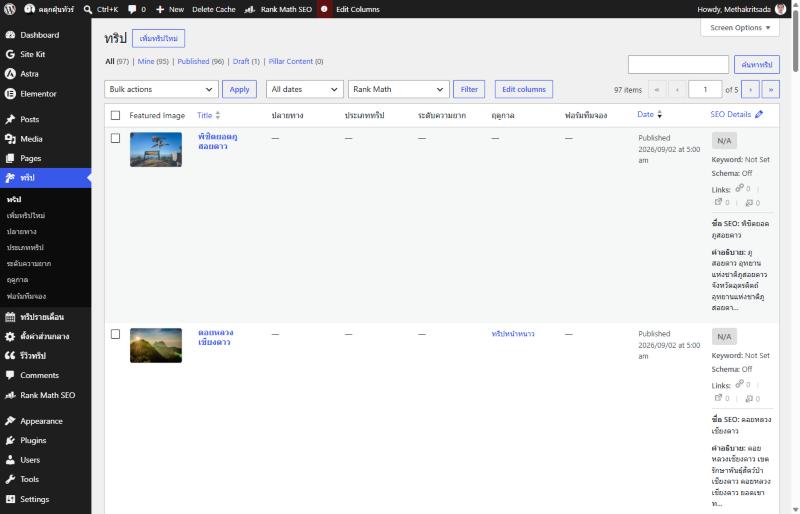
Task: Open the comments bubble icon in admin bar
Action: (132, 9)
